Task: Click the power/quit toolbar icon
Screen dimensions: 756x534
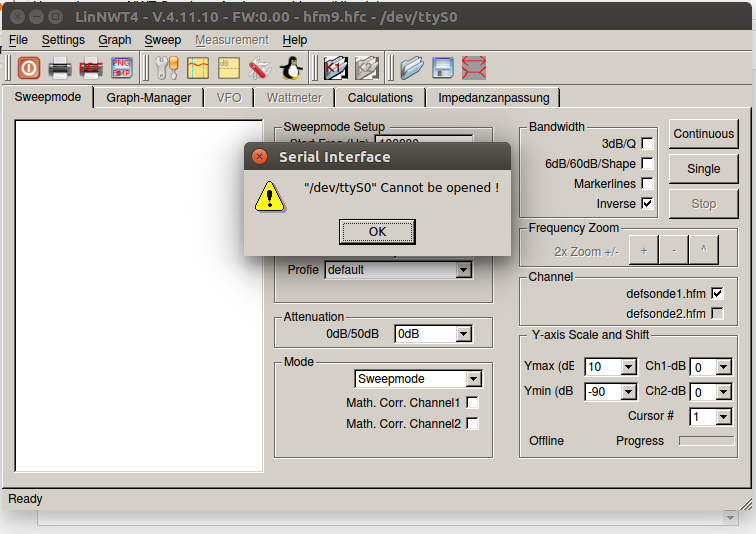Action: point(29,68)
